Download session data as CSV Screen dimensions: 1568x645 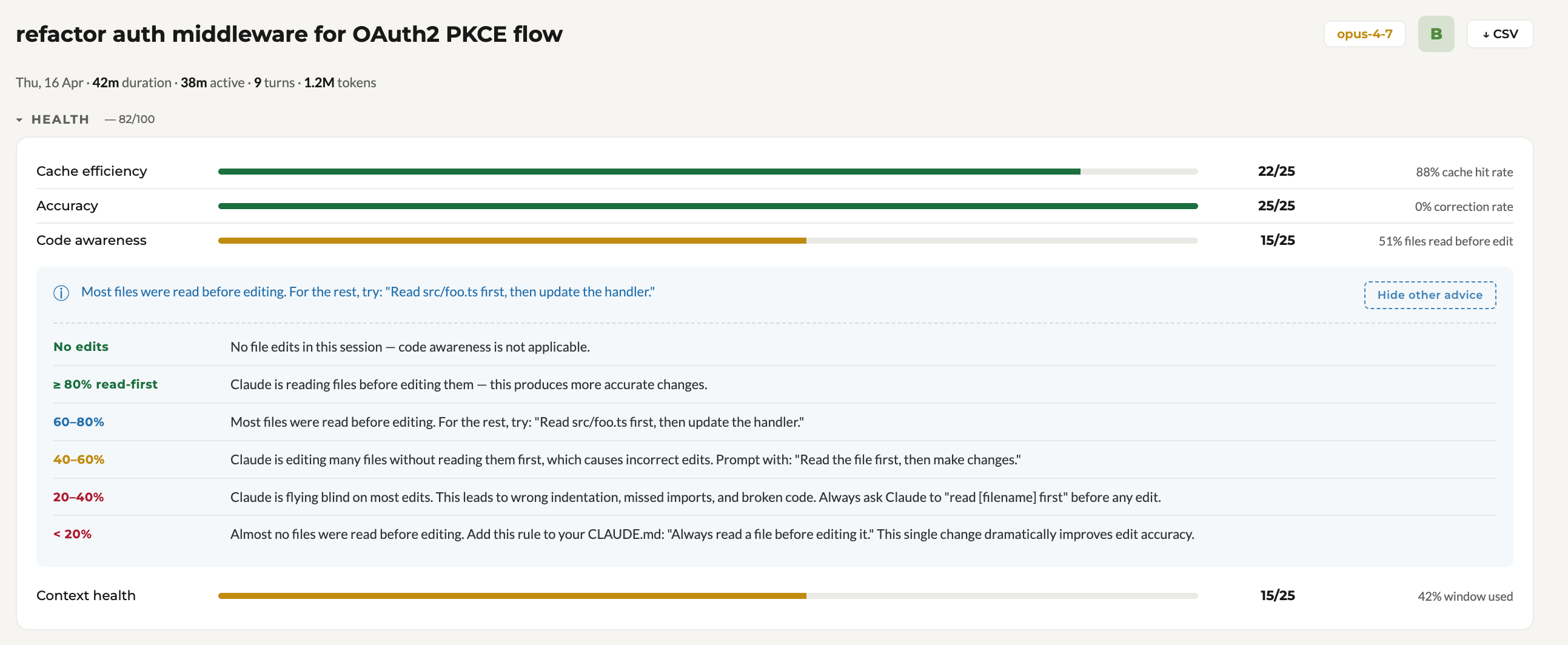(1499, 34)
